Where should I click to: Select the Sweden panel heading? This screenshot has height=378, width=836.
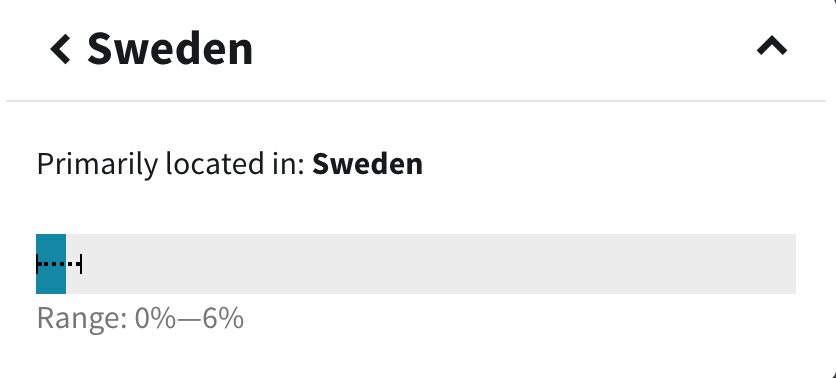[x=170, y=49]
